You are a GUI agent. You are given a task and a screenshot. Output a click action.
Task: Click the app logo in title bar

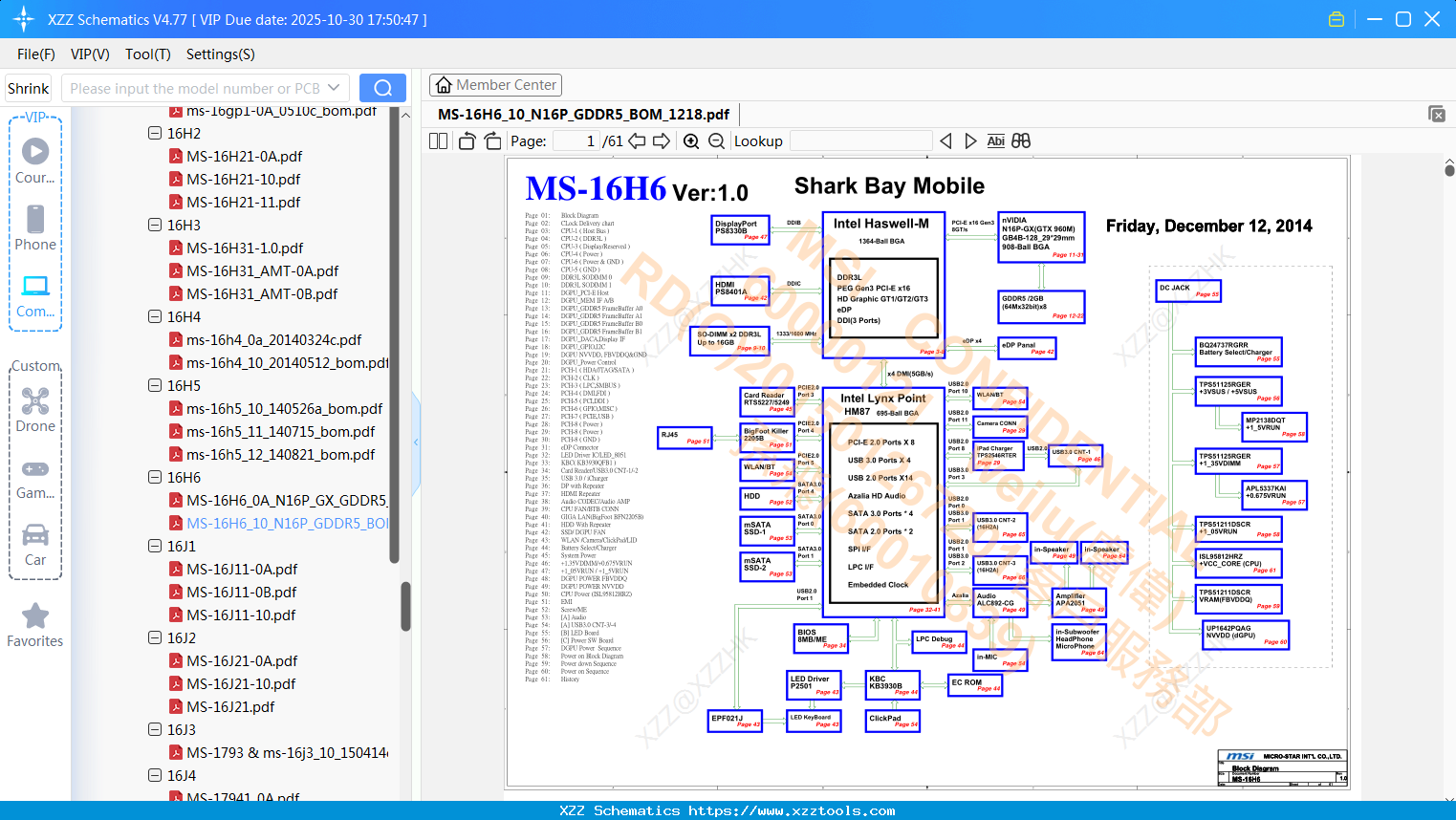[24, 19]
